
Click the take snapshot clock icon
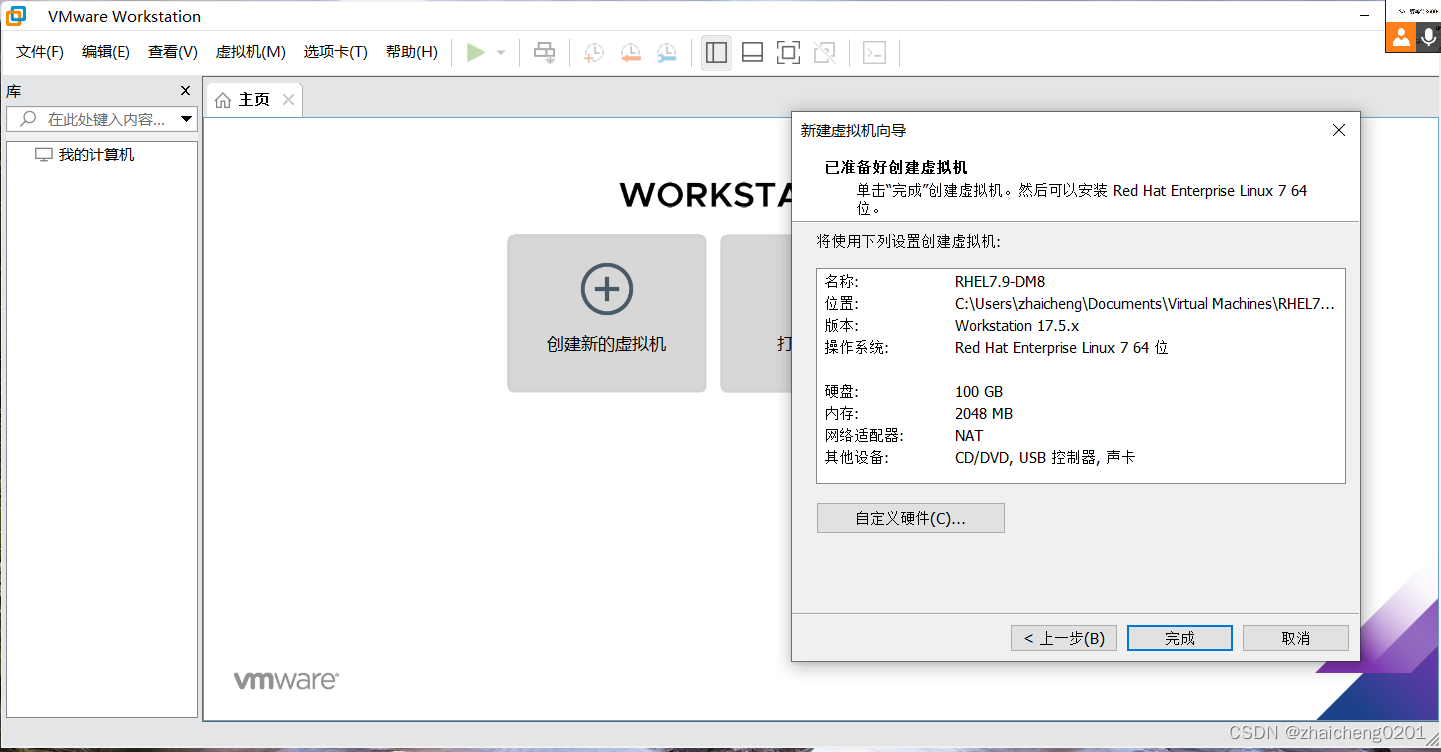coord(593,53)
